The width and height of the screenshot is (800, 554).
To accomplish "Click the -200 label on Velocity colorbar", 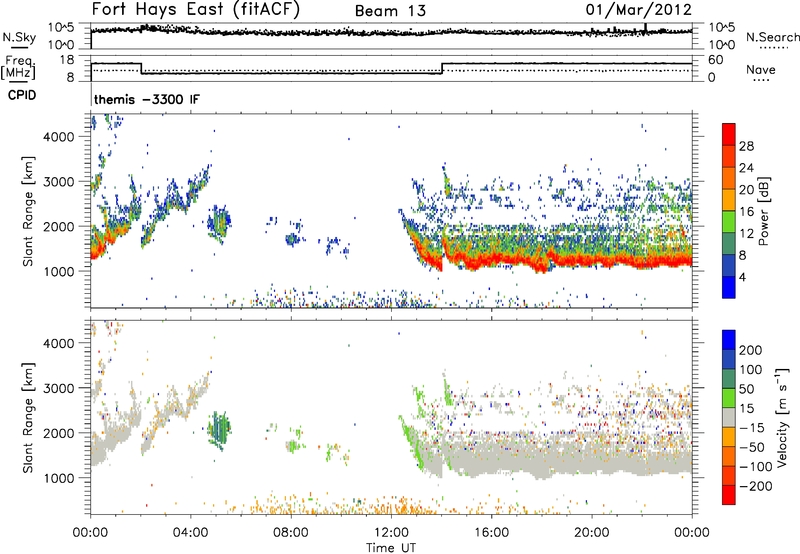I will click(x=756, y=486).
